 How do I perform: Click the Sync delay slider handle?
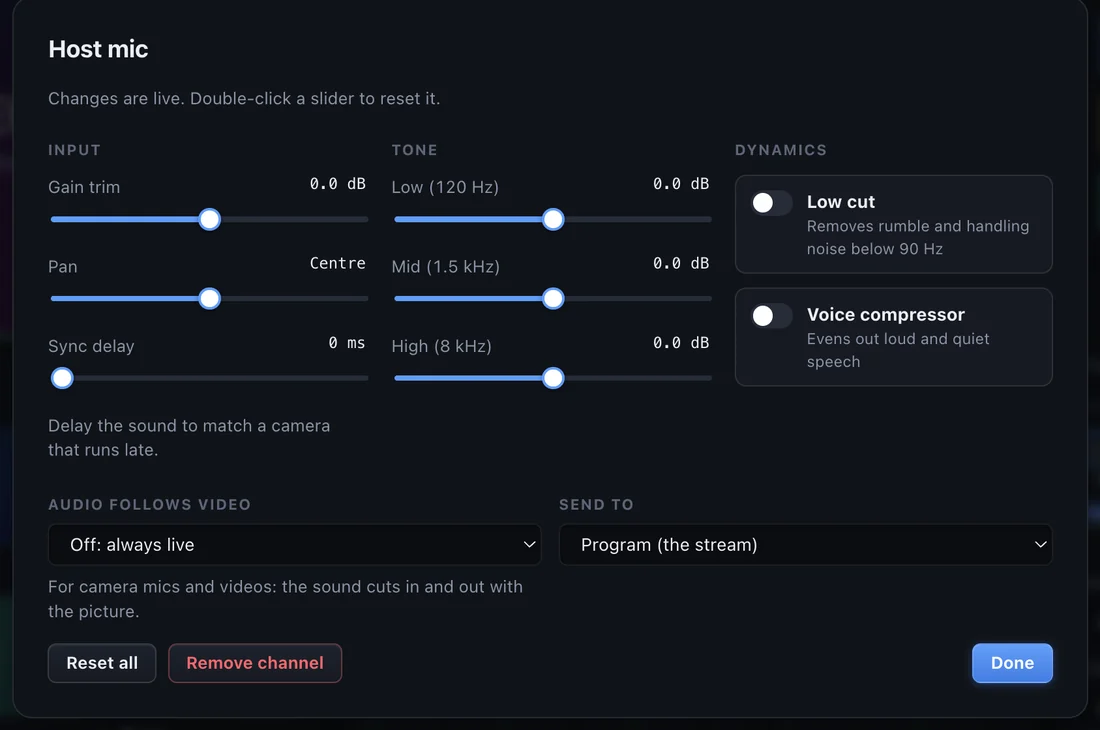[x=62, y=378]
